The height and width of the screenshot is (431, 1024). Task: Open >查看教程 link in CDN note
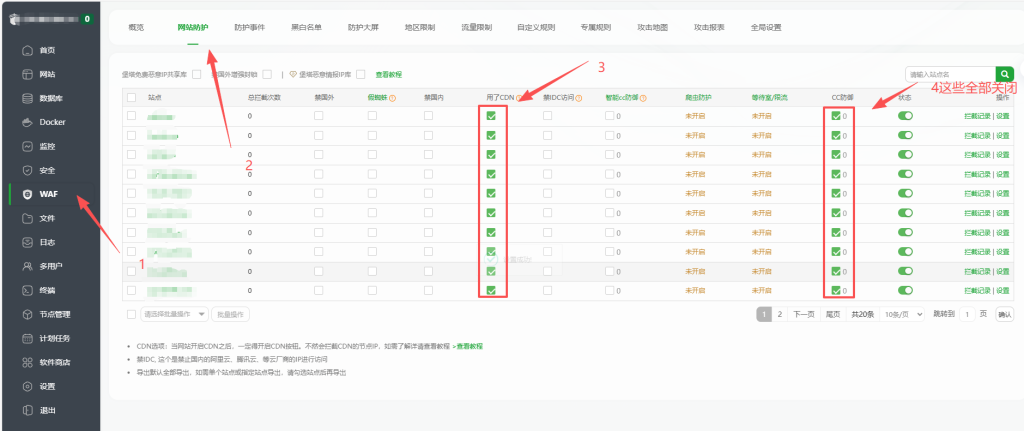click(x=468, y=345)
